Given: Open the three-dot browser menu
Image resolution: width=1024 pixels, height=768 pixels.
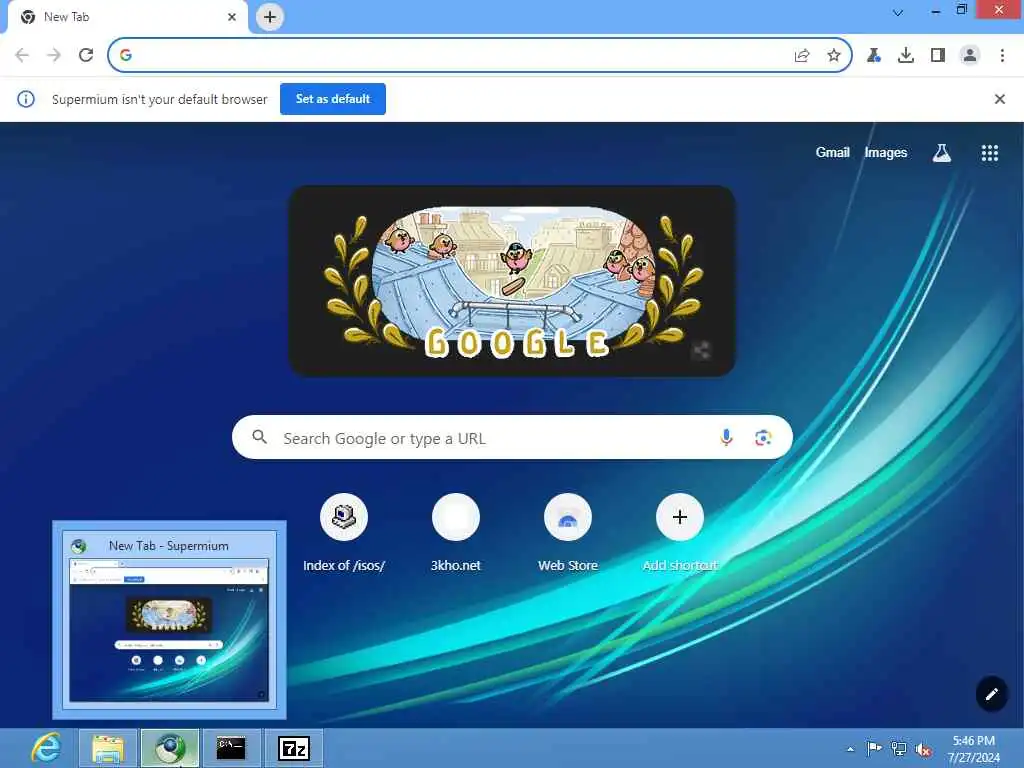Looking at the screenshot, I should tap(1002, 55).
